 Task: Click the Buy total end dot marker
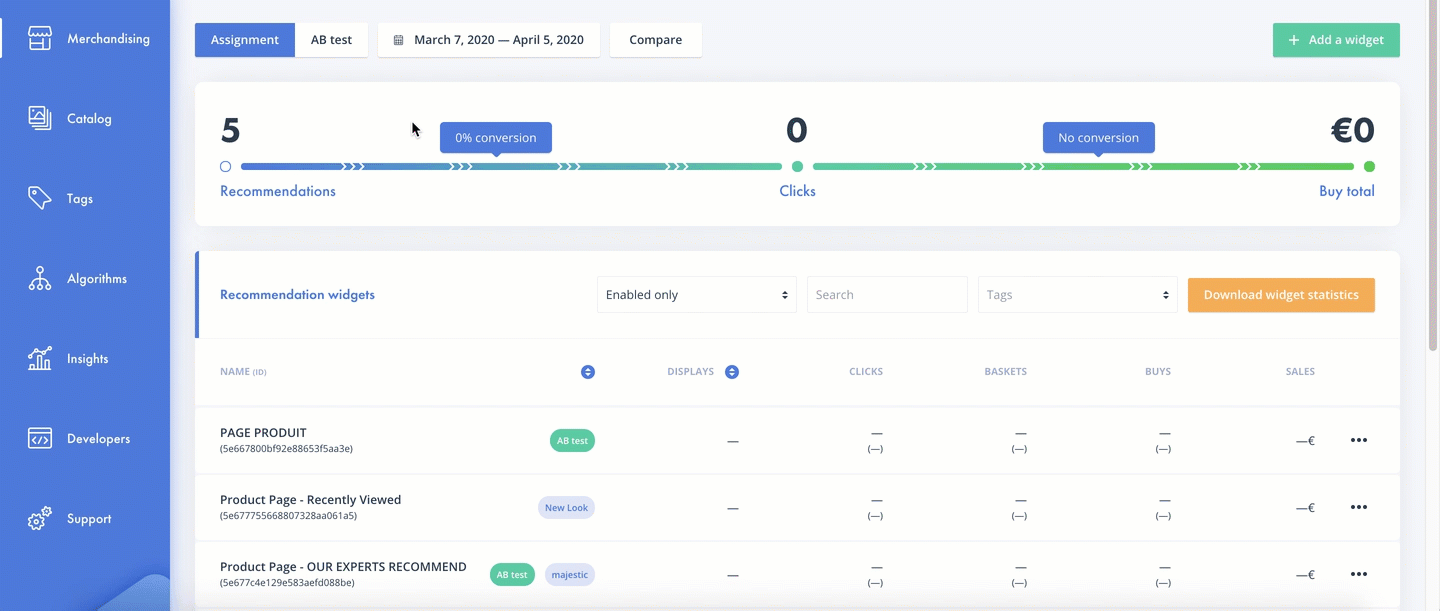click(x=1369, y=167)
